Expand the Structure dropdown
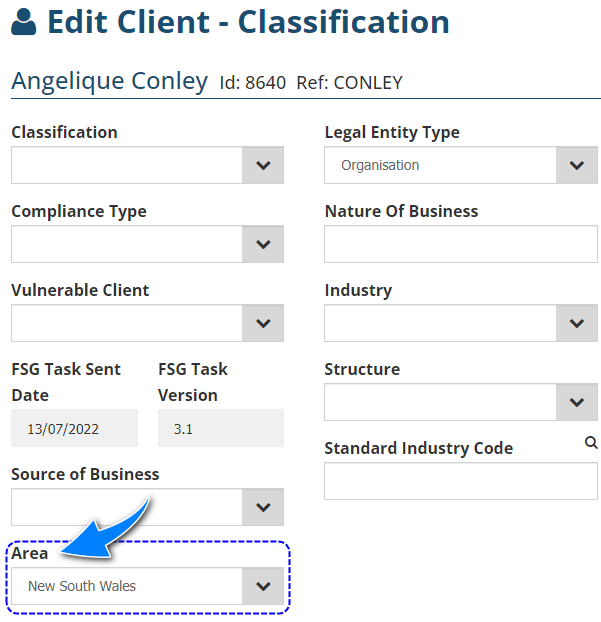 pos(460,402)
